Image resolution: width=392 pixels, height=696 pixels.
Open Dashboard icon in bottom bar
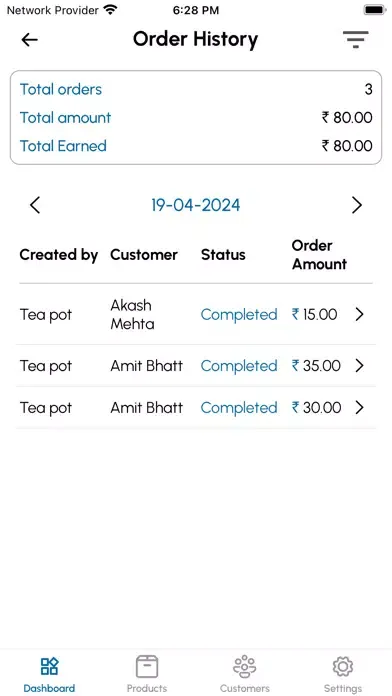tap(49, 666)
